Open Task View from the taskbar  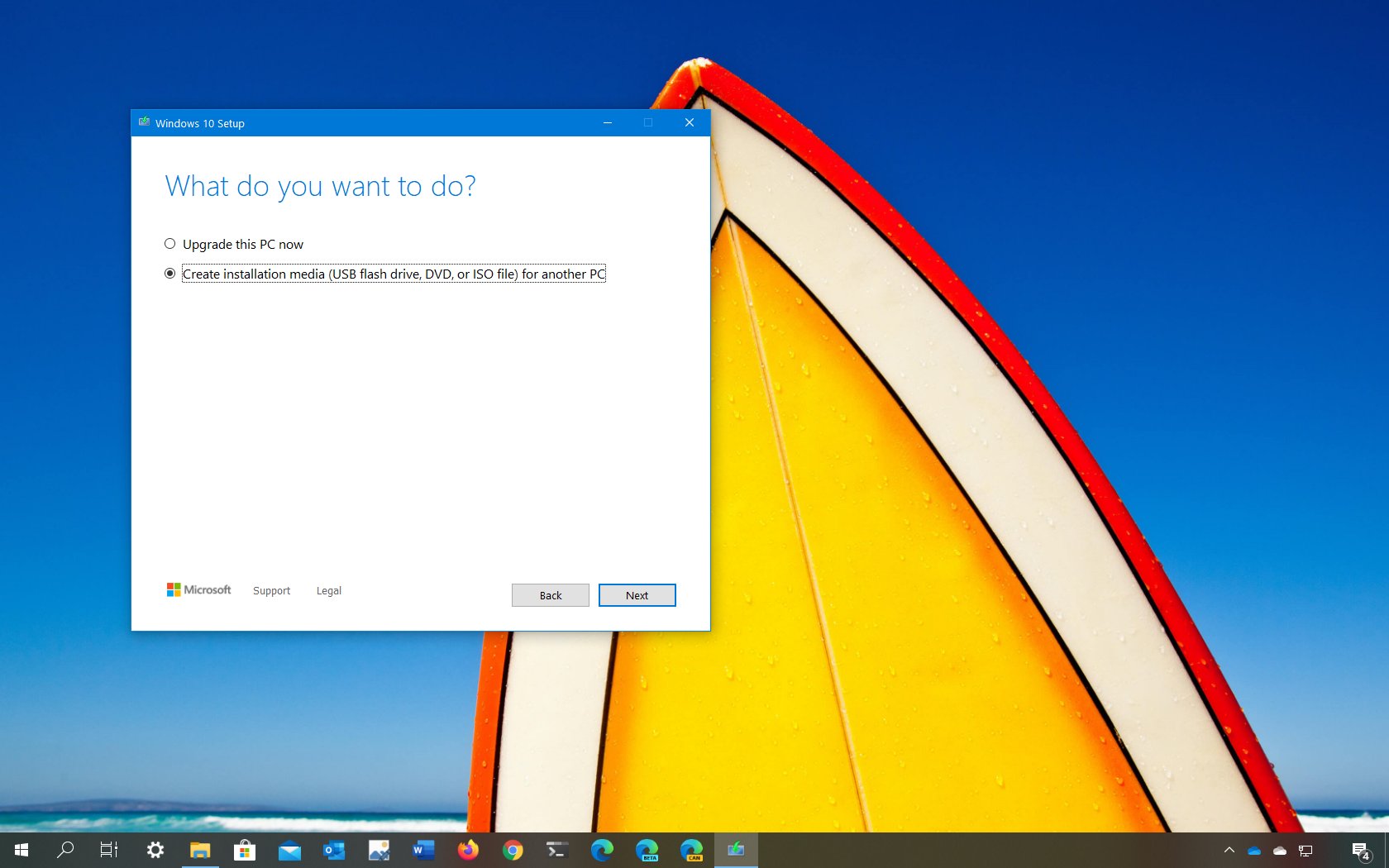109,850
